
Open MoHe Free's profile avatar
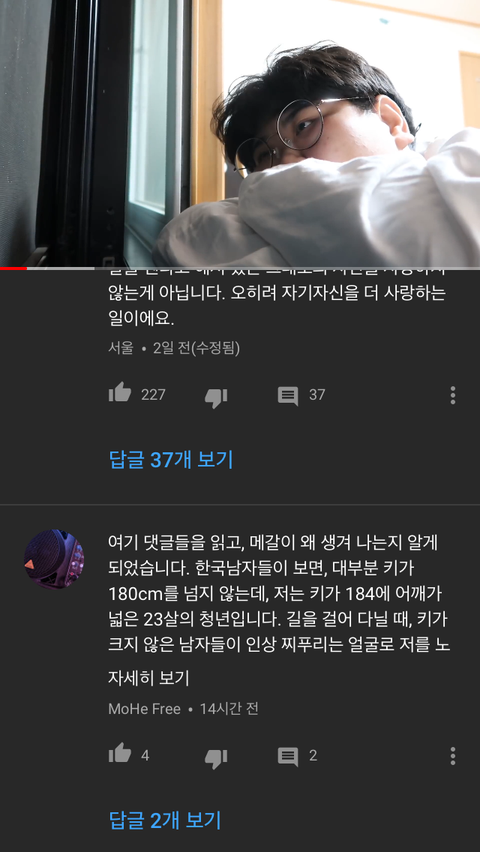coord(54,560)
